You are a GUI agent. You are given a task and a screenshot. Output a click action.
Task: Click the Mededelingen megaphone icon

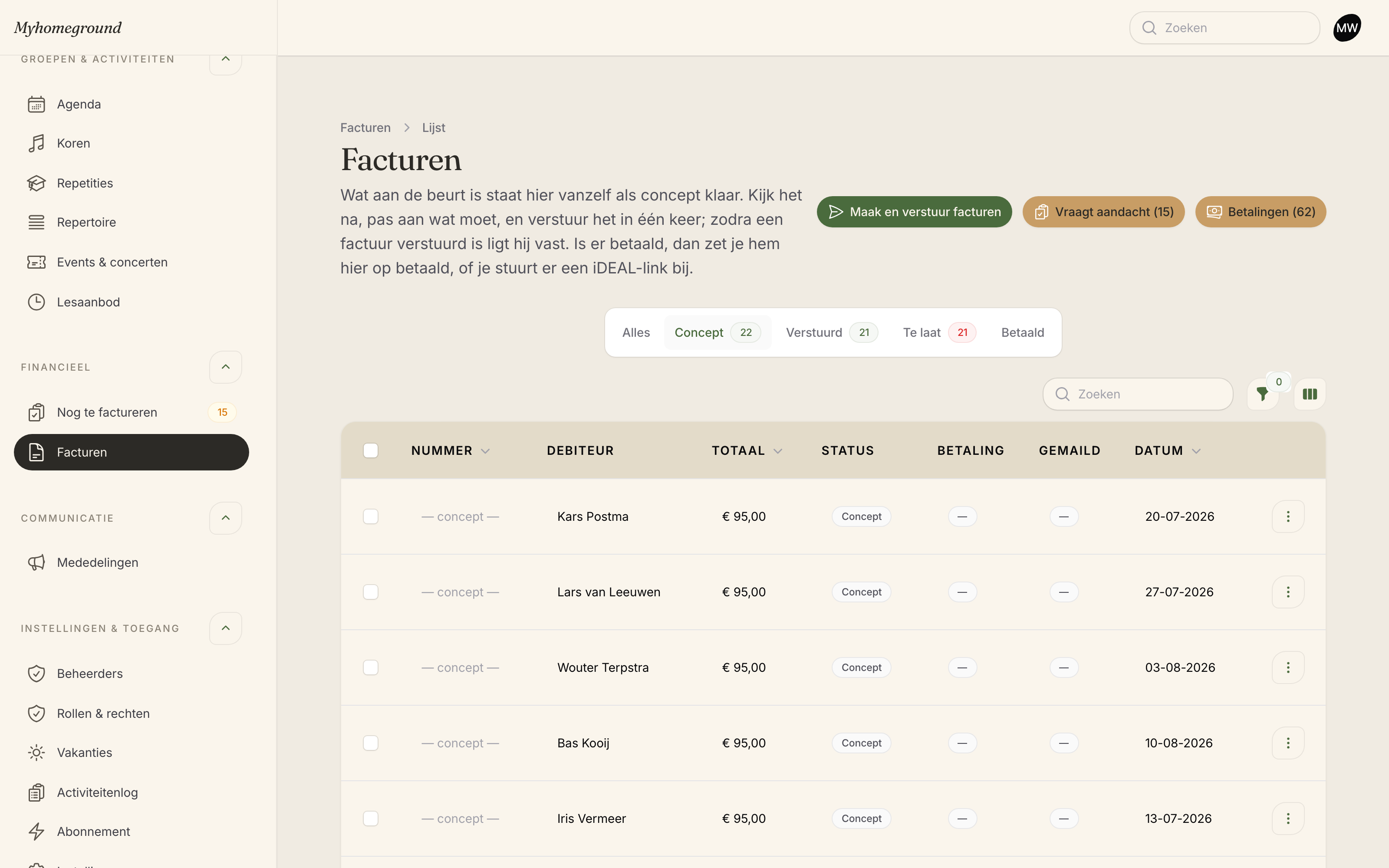pos(36,562)
